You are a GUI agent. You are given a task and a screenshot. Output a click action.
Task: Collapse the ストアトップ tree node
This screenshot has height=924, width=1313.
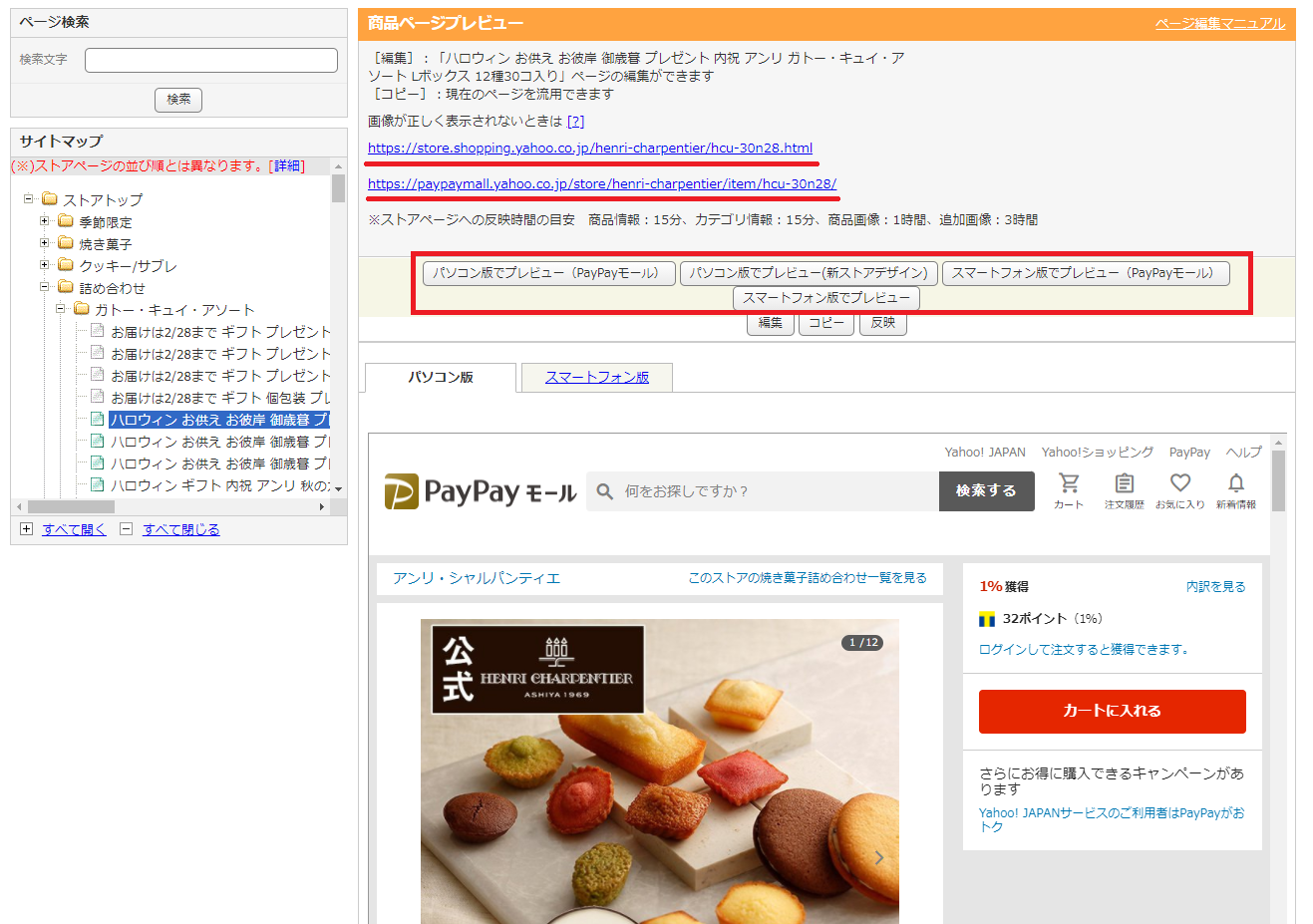pyautogui.click(x=29, y=199)
